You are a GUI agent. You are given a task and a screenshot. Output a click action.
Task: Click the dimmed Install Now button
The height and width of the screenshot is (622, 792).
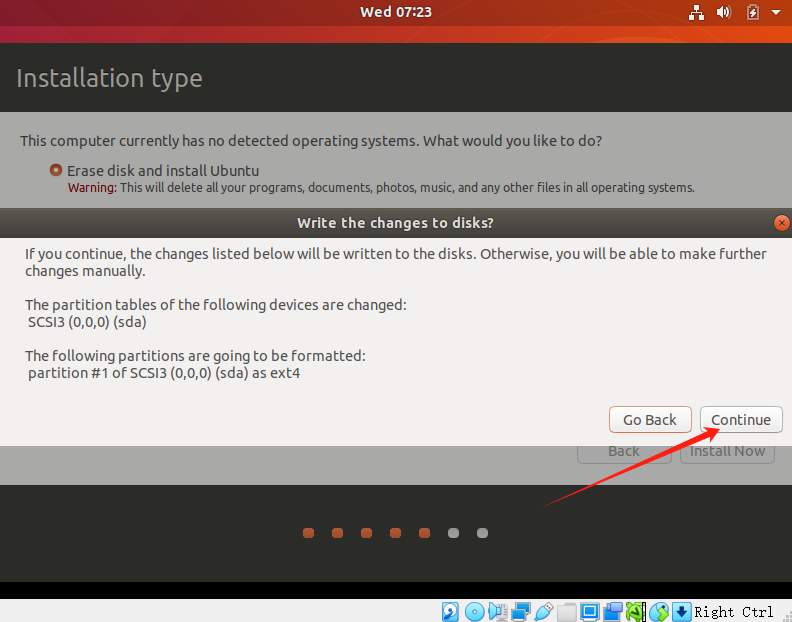pyautogui.click(x=727, y=451)
